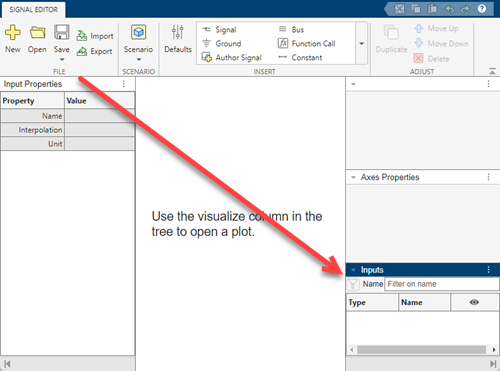
Task: Click the Property column header
Action: (32, 101)
